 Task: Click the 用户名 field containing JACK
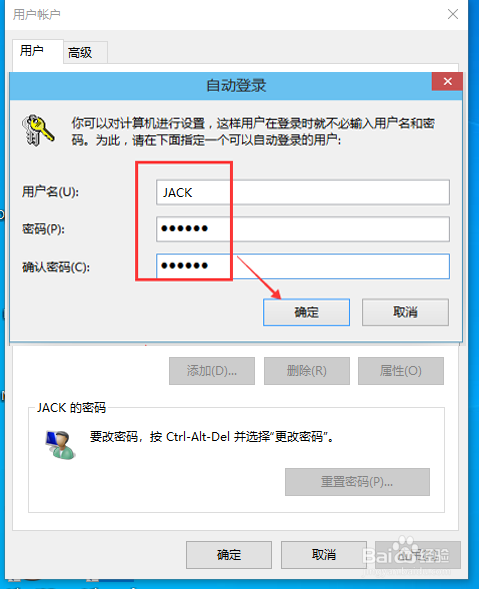303,192
